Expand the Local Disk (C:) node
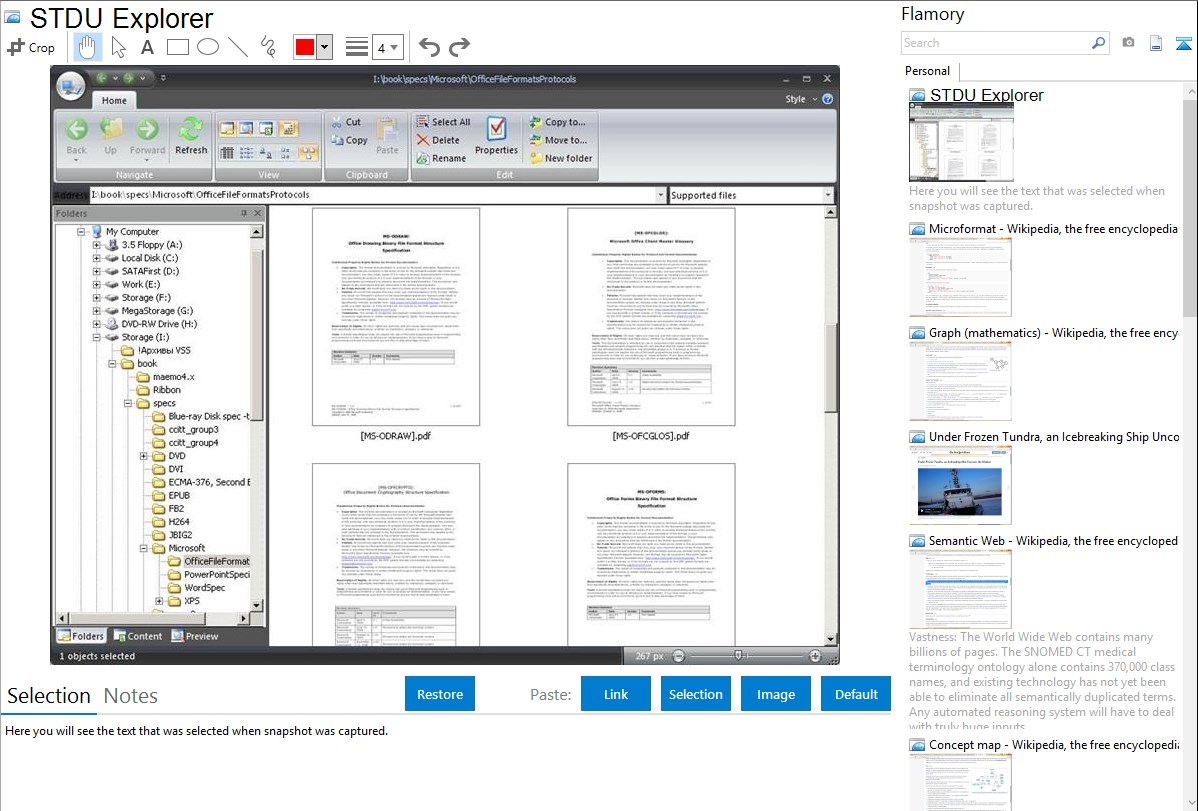This screenshot has width=1198, height=811. [x=96, y=258]
